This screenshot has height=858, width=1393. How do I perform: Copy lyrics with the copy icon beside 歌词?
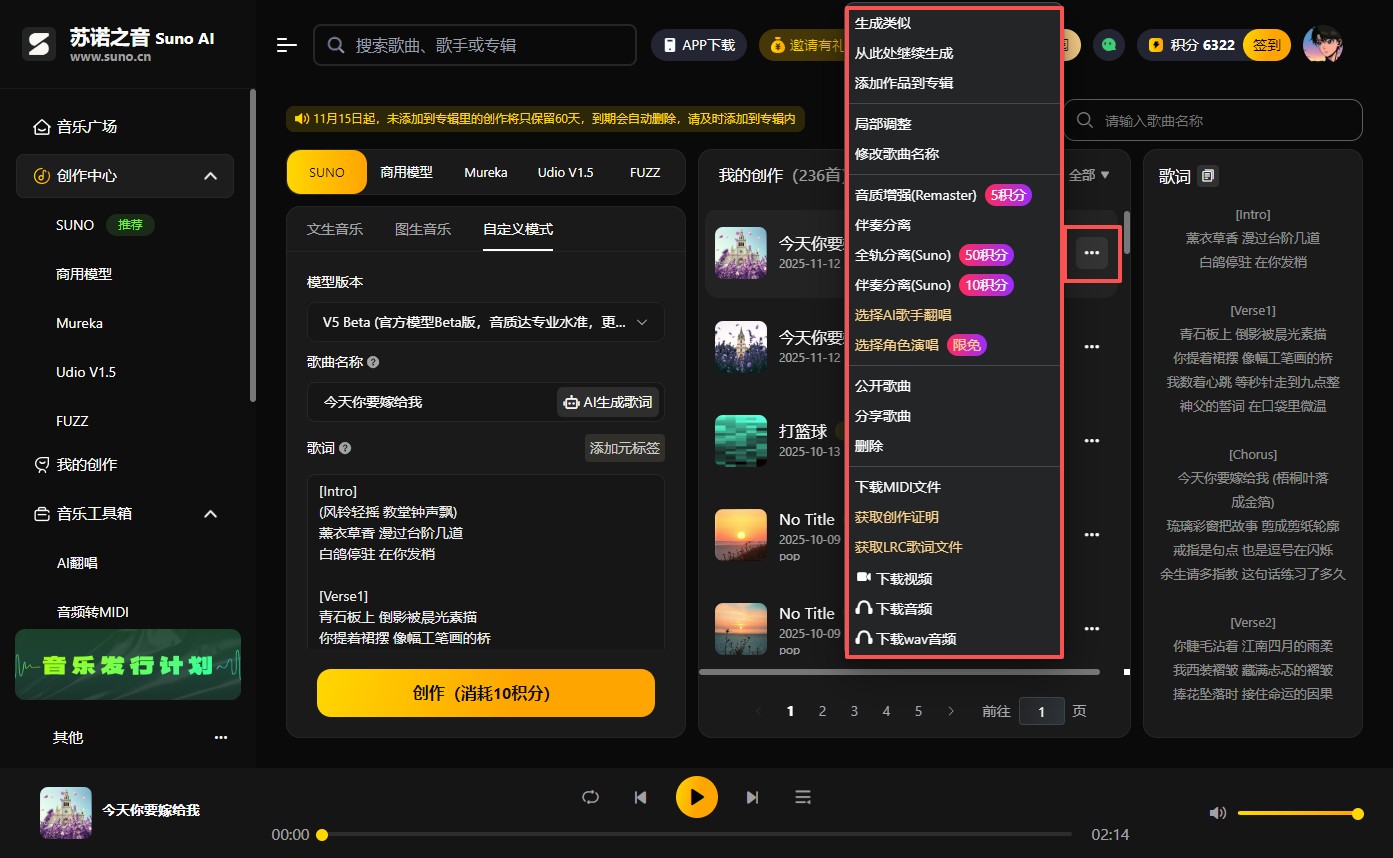click(x=1207, y=175)
